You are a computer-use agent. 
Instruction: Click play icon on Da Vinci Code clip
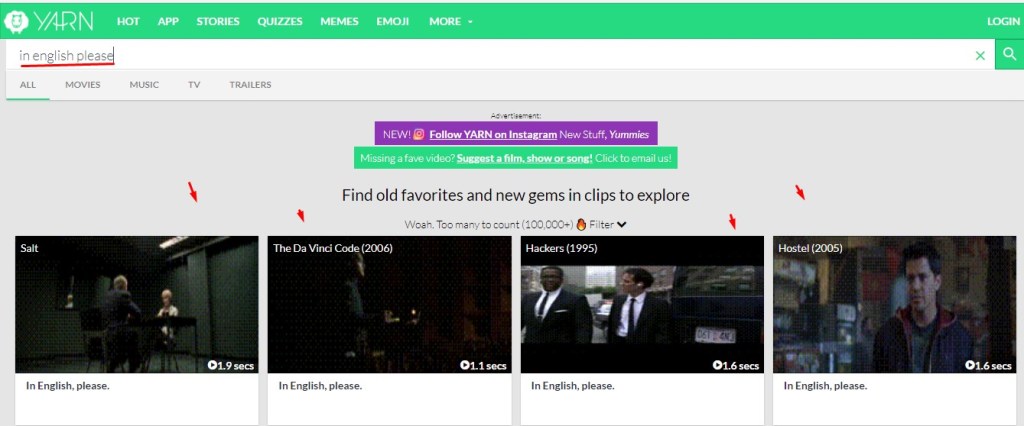[465, 366]
